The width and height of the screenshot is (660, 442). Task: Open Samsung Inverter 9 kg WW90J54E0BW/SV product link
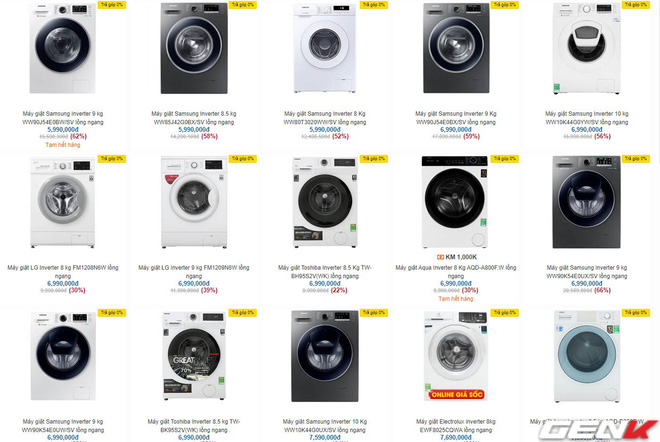63,118
